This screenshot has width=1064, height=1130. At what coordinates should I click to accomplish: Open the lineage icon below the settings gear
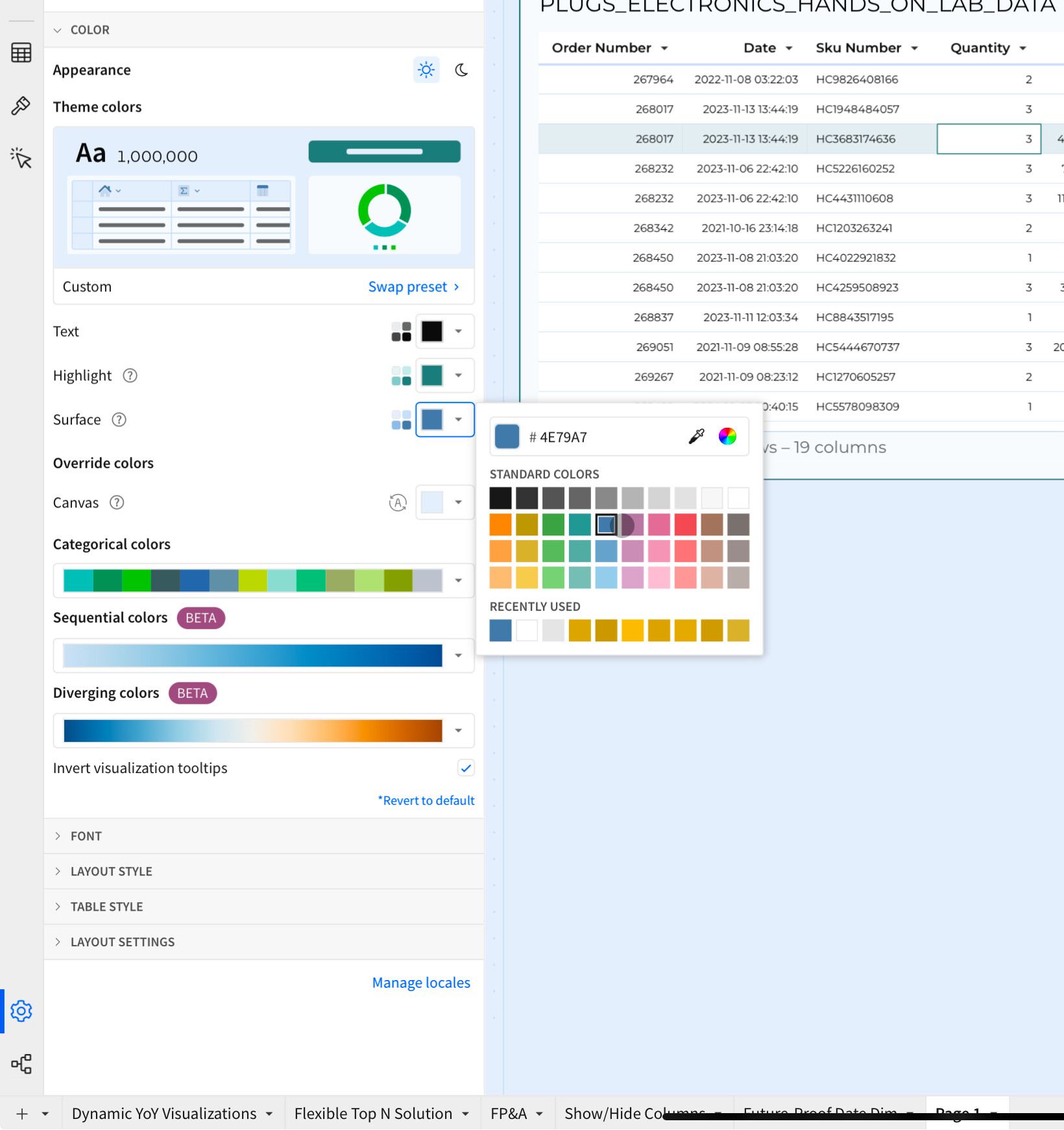tap(21, 1063)
